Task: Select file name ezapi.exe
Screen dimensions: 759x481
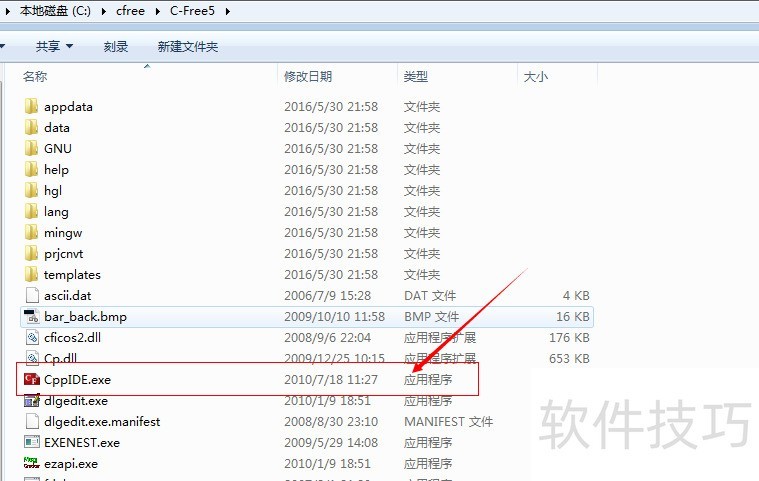Action: tap(71, 464)
